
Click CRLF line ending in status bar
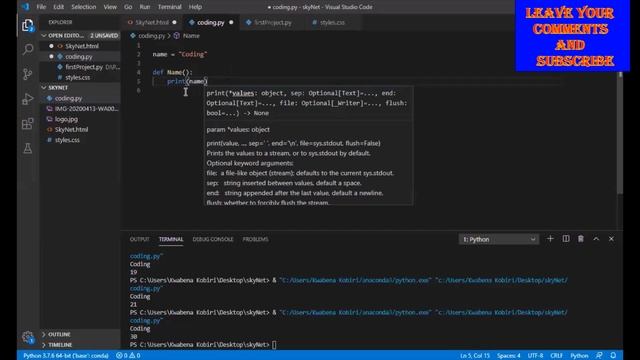click(x=556, y=356)
